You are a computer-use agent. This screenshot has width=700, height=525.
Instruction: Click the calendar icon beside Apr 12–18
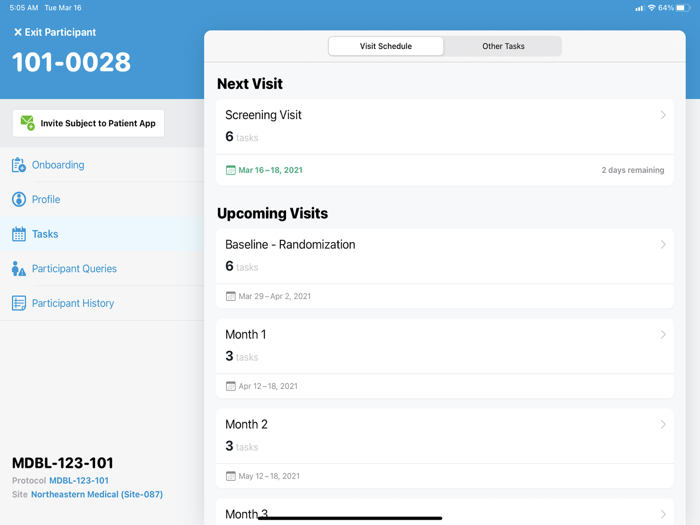click(x=230, y=386)
